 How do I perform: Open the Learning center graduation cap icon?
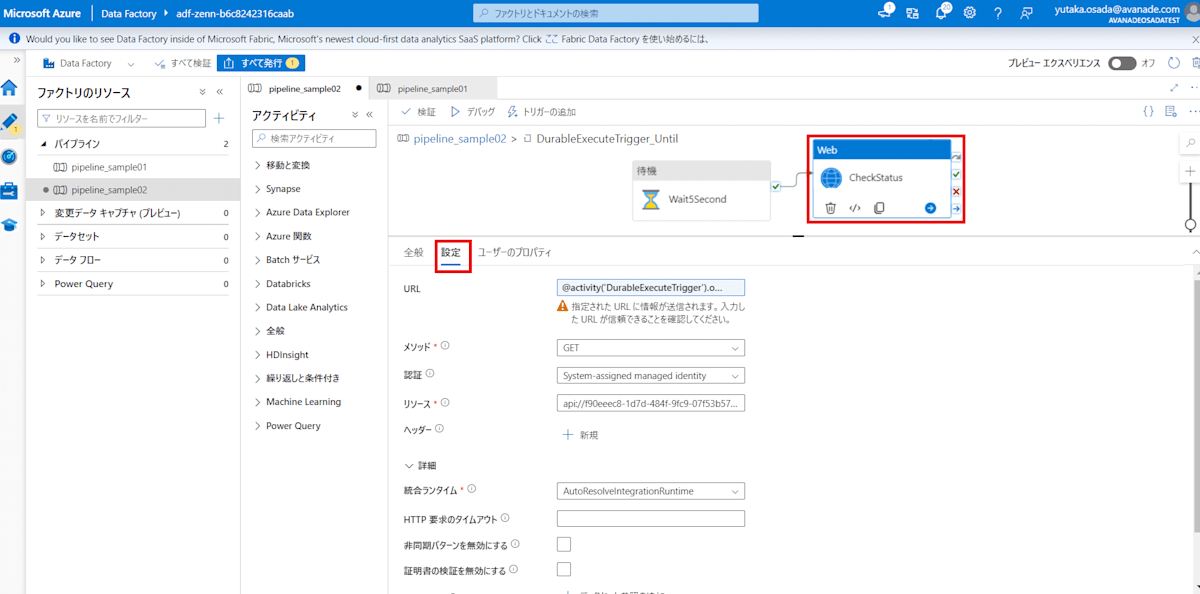tap(9, 225)
